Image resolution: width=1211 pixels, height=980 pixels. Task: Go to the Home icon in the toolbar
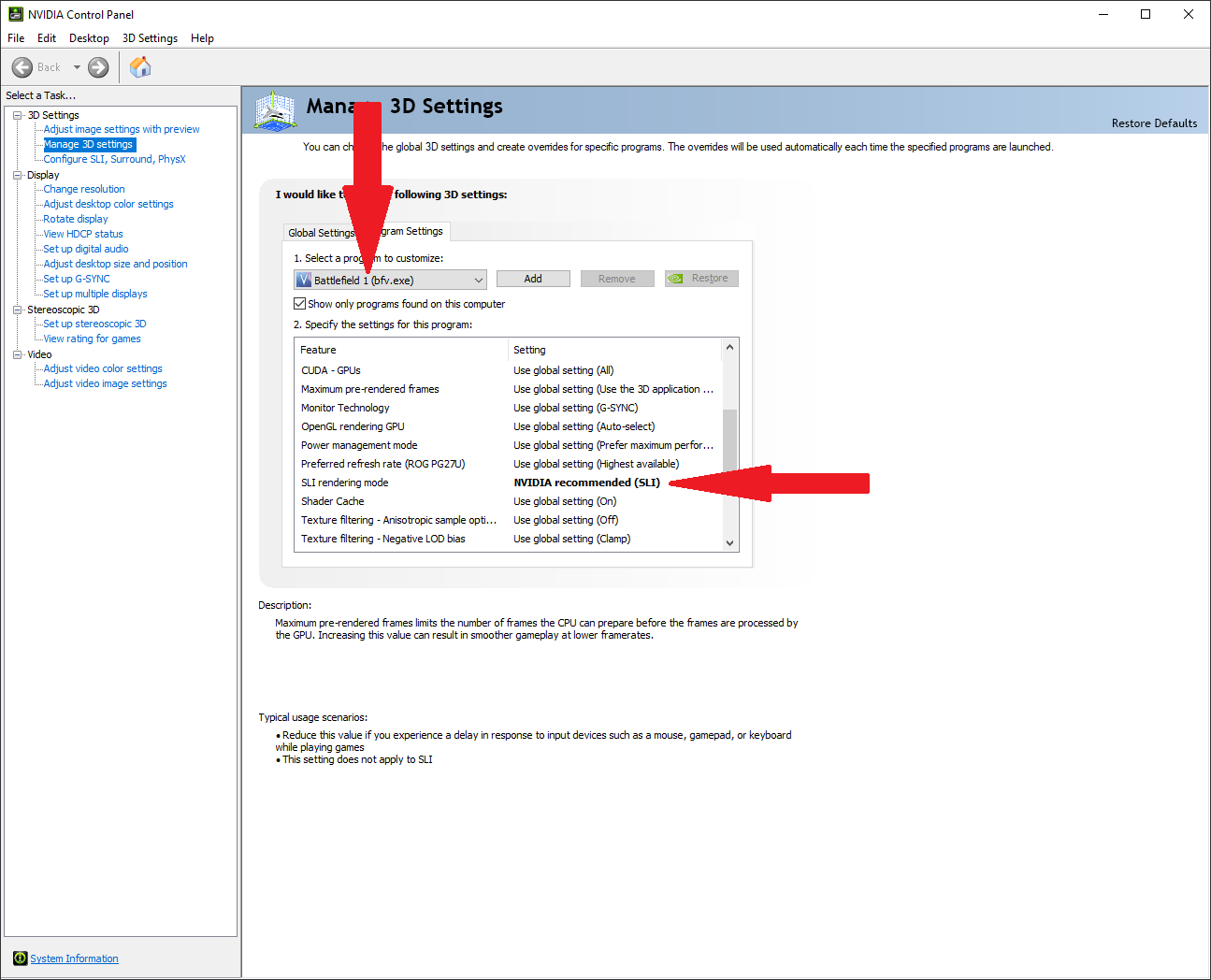coord(140,66)
